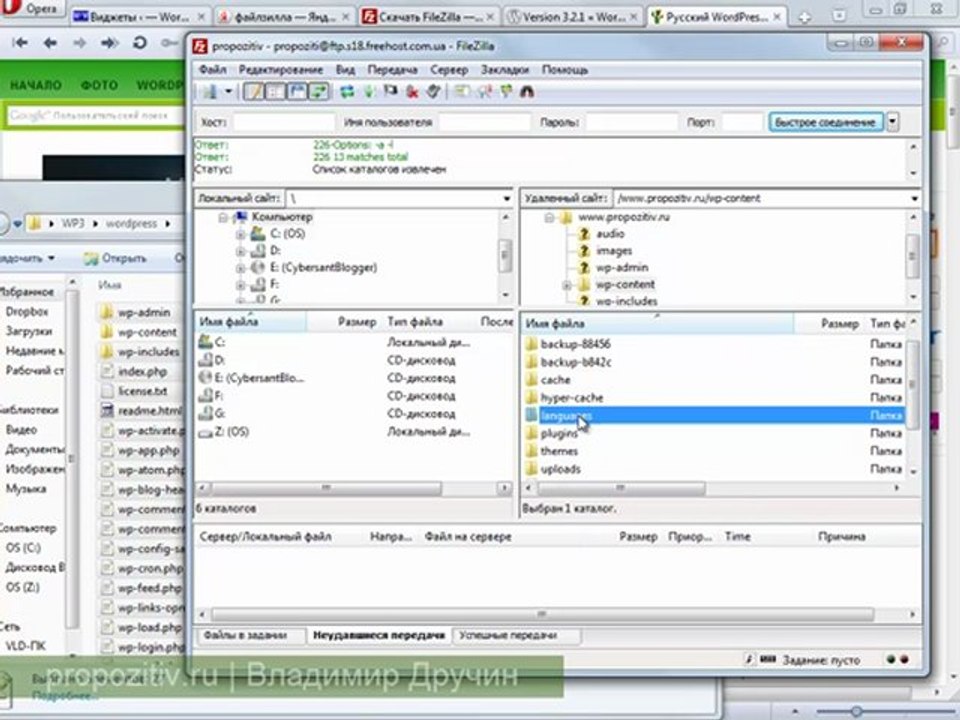Screen dimensions: 960x720
Task: Open the Редактирование menu
Action: tap(280, 70)
